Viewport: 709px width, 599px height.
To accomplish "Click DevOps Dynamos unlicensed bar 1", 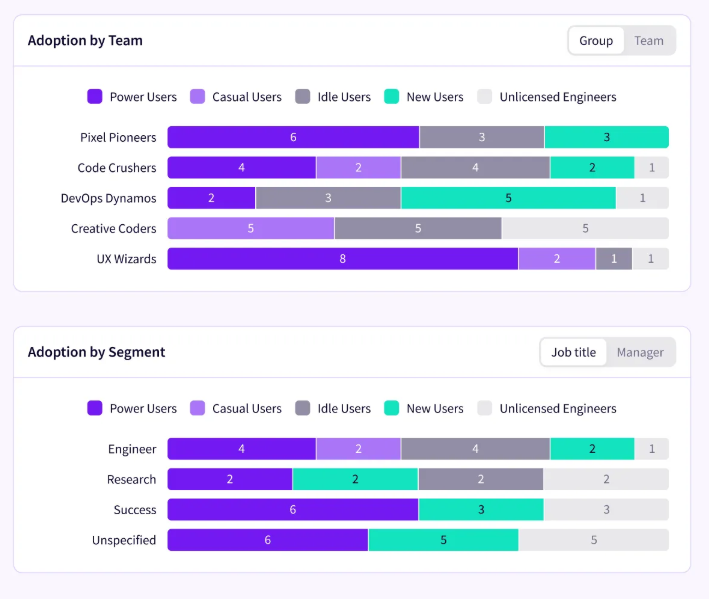I will tap(643, 198).
